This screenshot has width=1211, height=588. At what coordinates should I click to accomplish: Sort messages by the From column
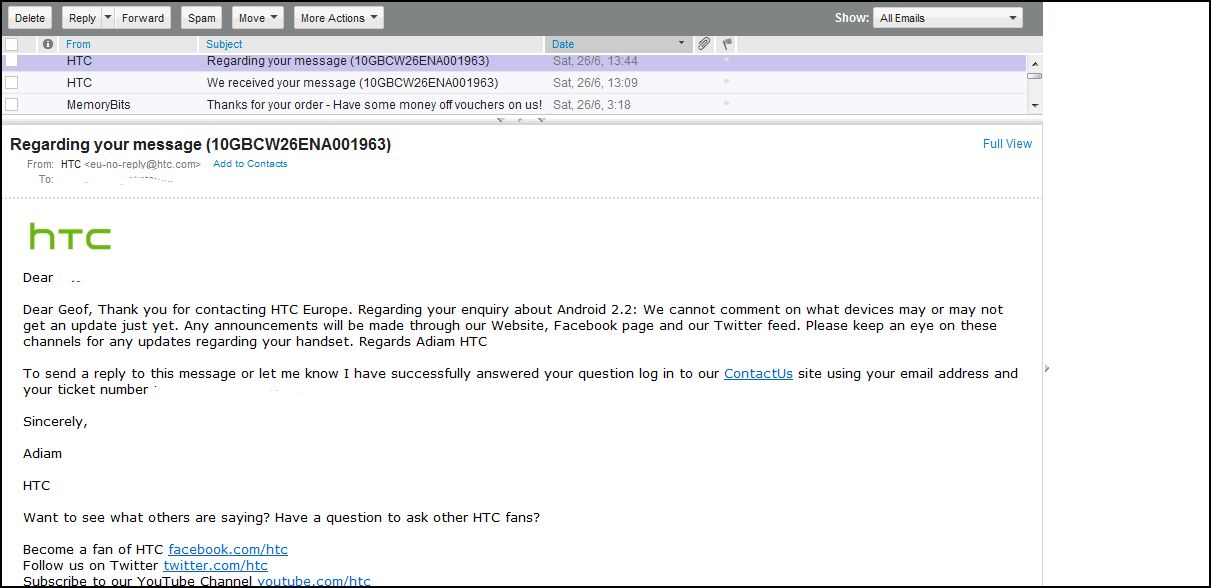point(78,44)
